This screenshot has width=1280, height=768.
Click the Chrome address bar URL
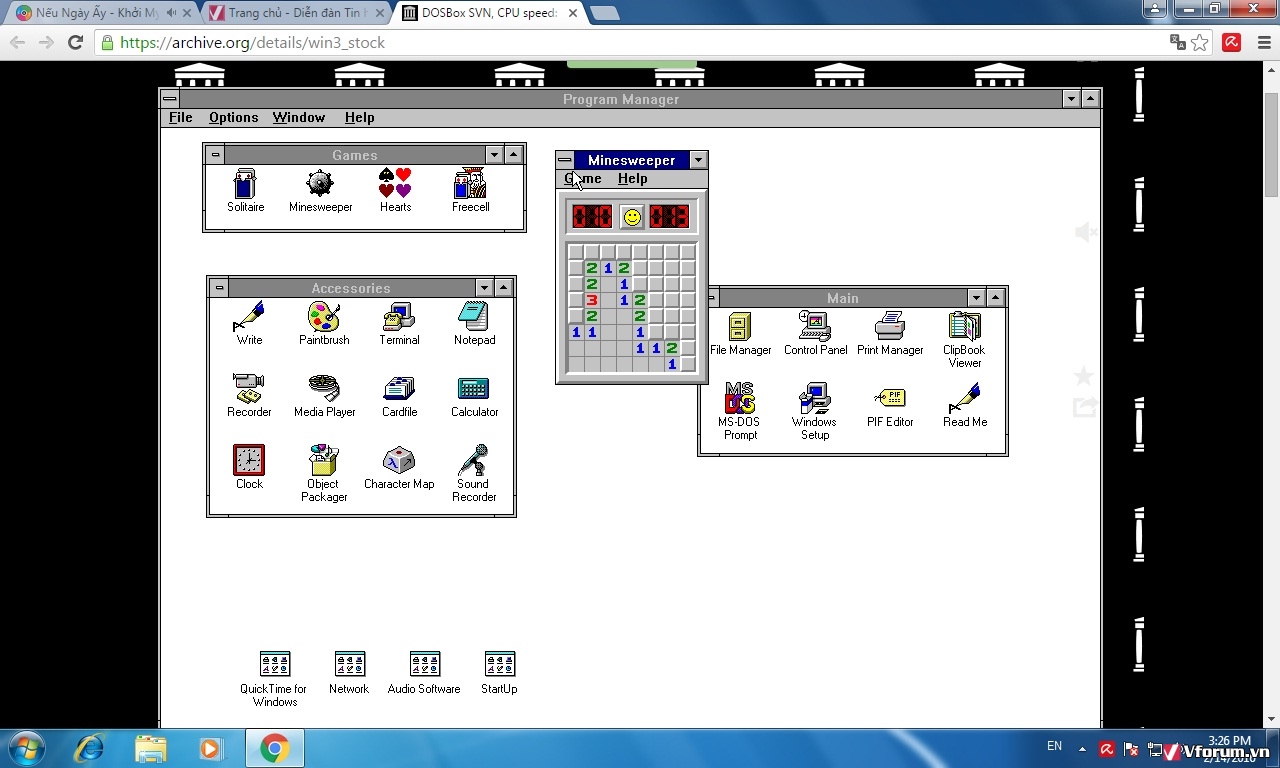pos(252,43)
